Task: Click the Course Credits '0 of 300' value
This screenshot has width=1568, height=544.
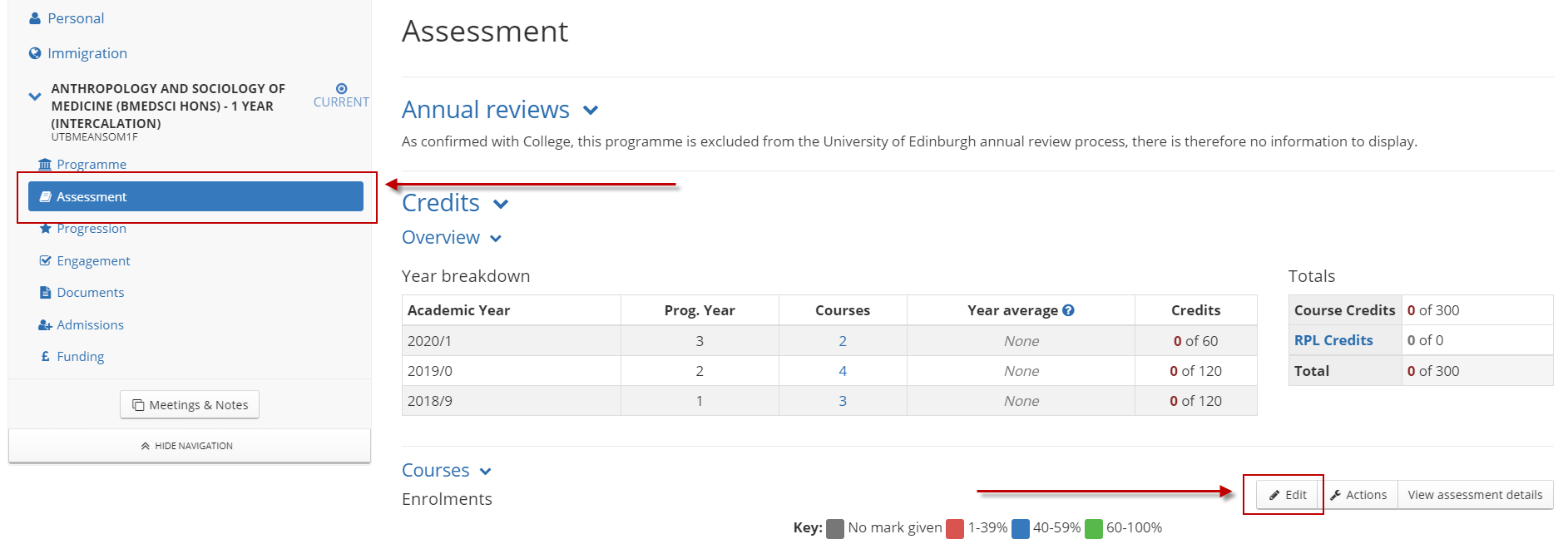Action: point(1433,310)
